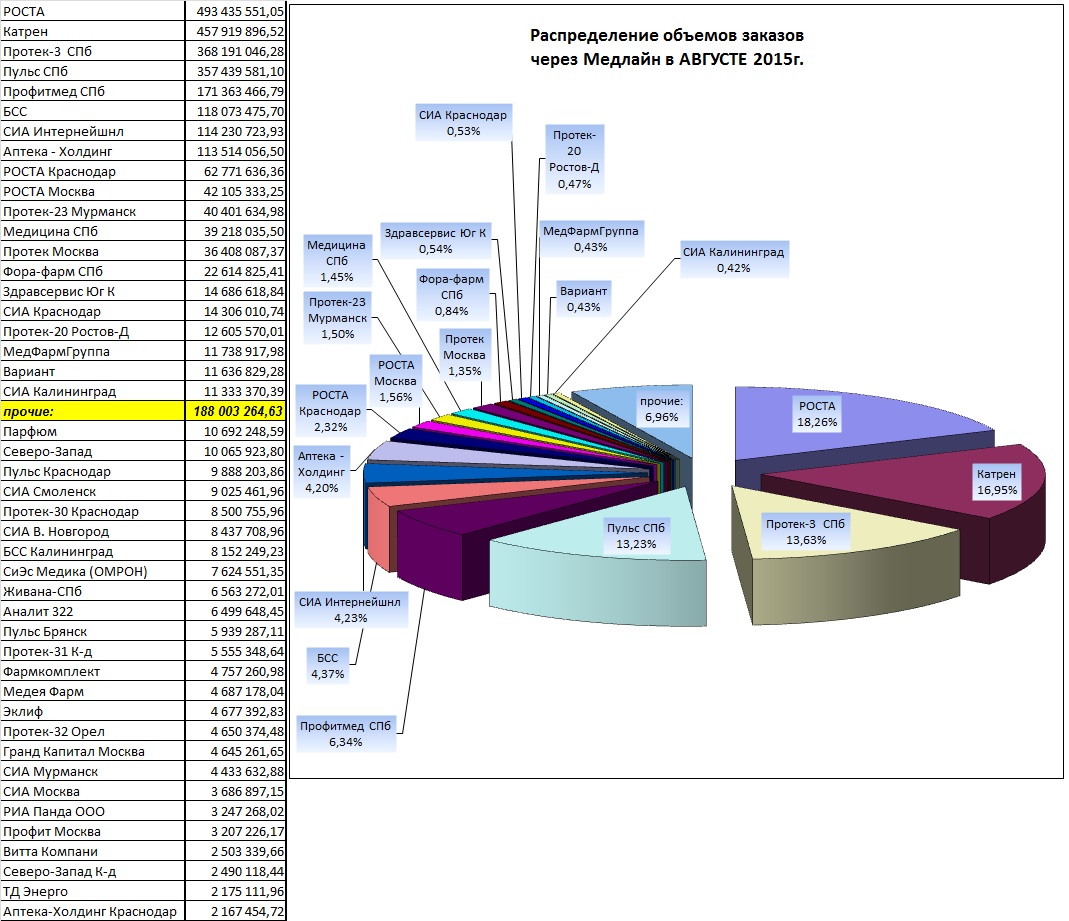Select the cell 'Фора-фарм СПб' in the table
This screenshot has width=1069, height=921.
pyautogui.click(x=93, y=271)
